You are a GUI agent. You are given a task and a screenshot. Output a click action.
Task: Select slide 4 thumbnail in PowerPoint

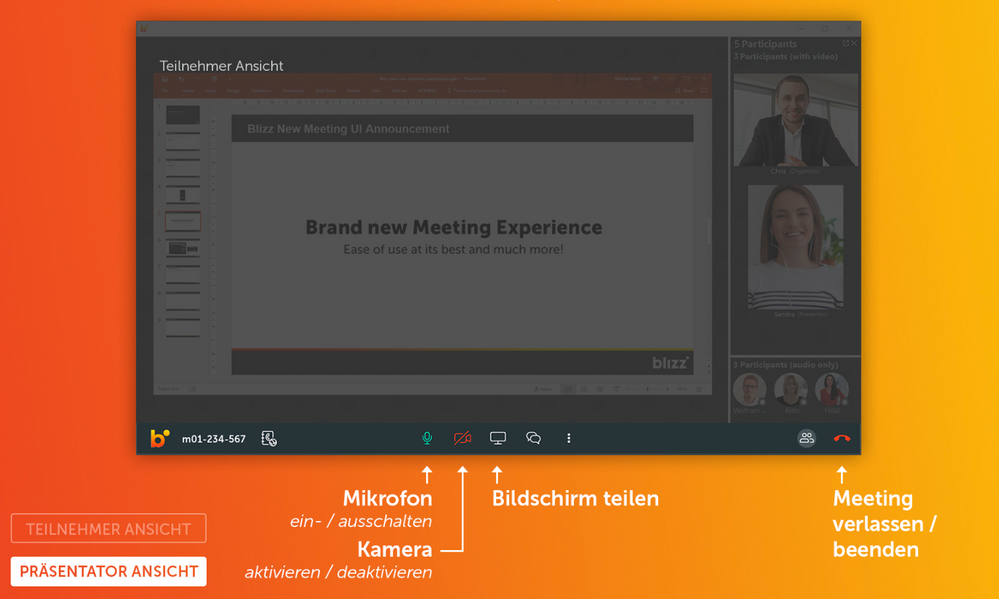(x=183, y=194)
